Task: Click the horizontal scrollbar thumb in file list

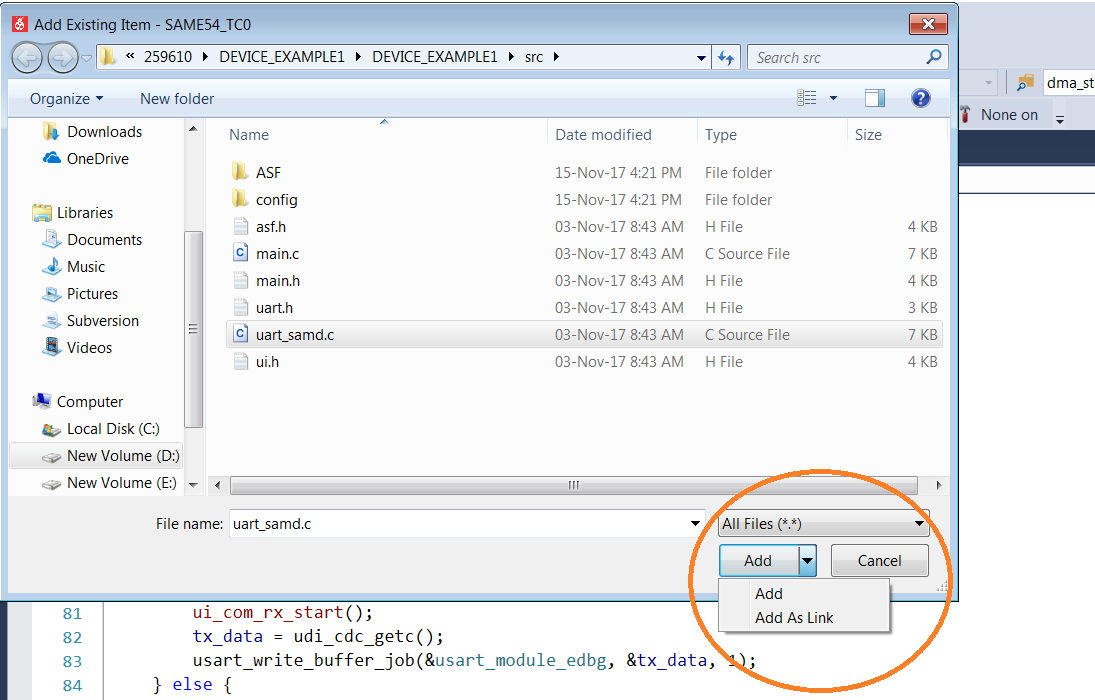Action: tap(573, 485)
